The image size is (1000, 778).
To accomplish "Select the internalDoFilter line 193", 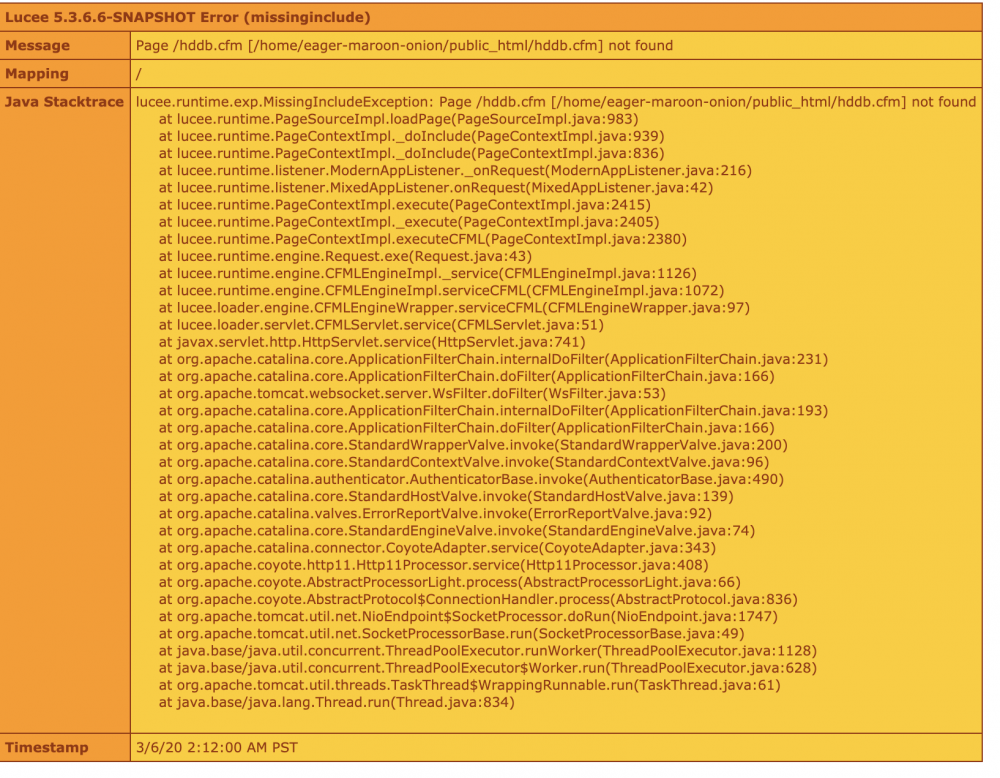I will (x=493, y=411).
